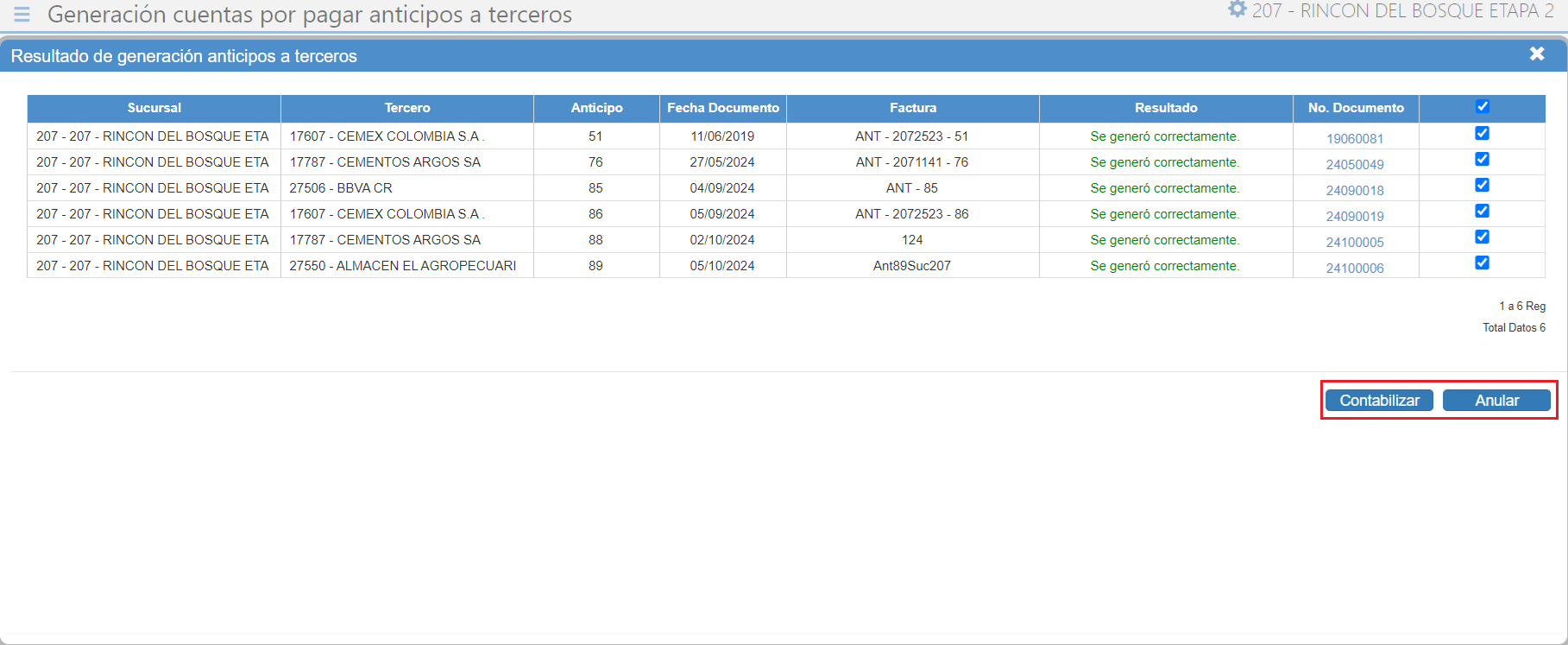Open document link 24050049

1355,165
